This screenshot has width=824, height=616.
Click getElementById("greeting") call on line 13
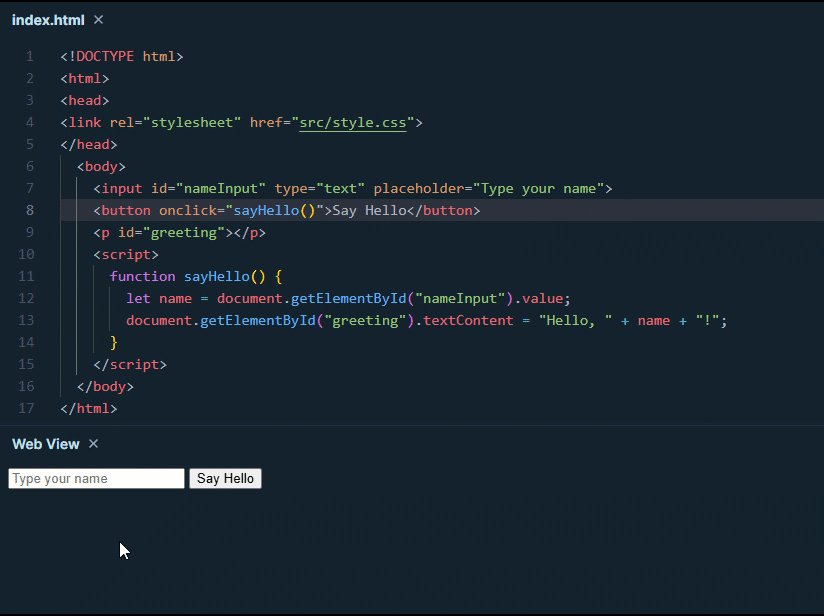point(307,321)
